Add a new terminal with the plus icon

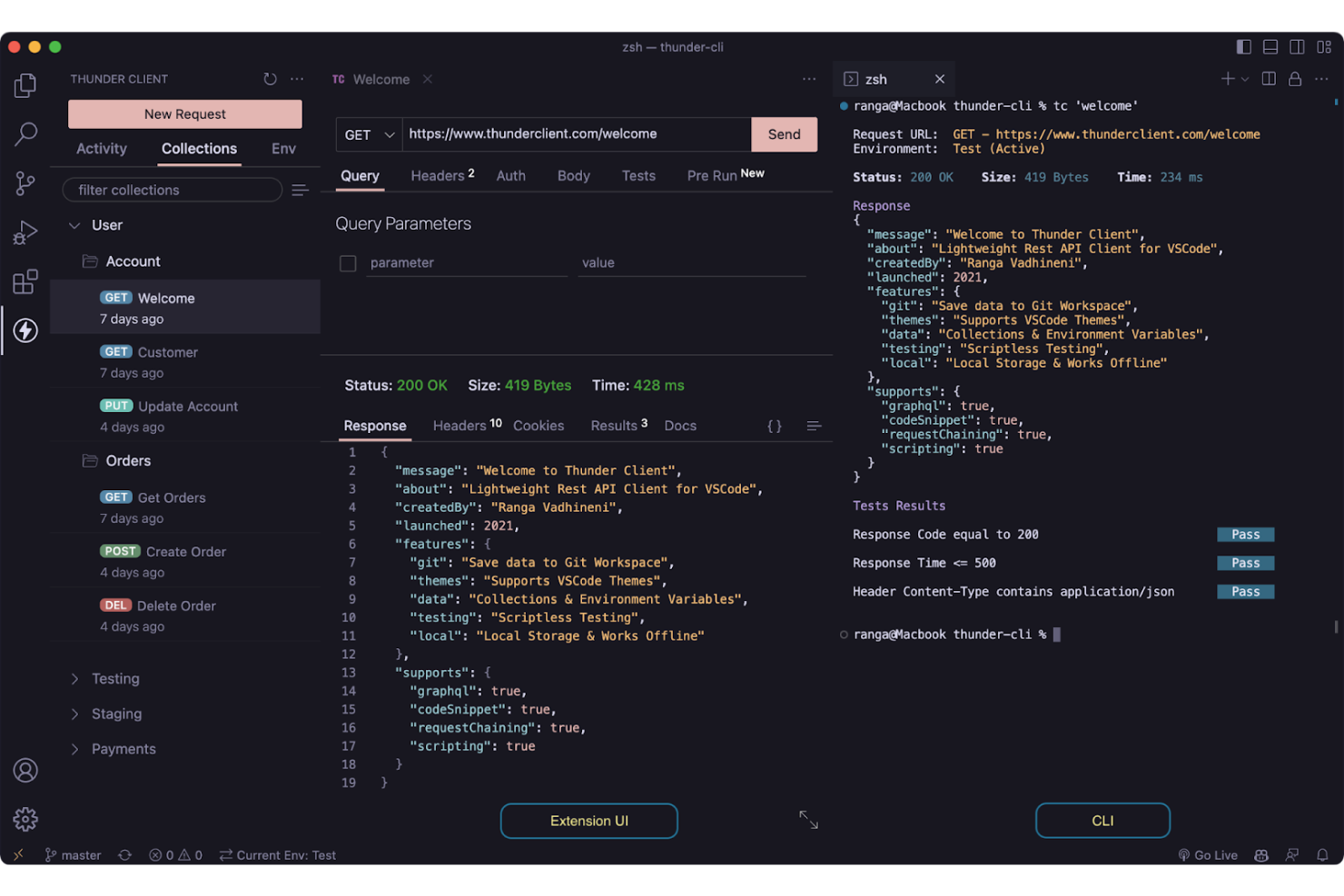click(1228, 79)
